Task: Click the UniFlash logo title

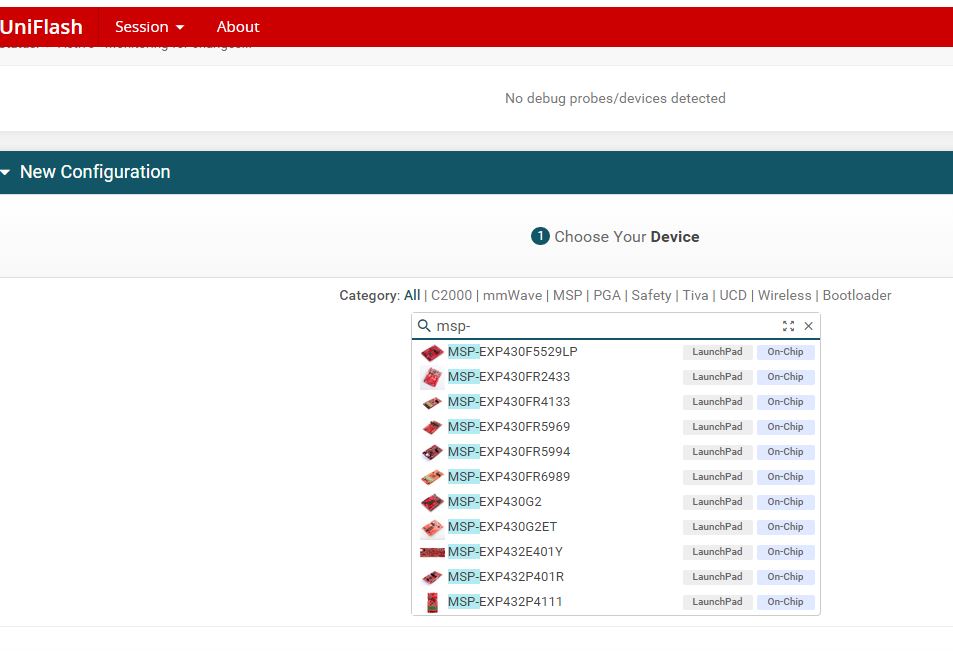Action: [x=41, y=27]
